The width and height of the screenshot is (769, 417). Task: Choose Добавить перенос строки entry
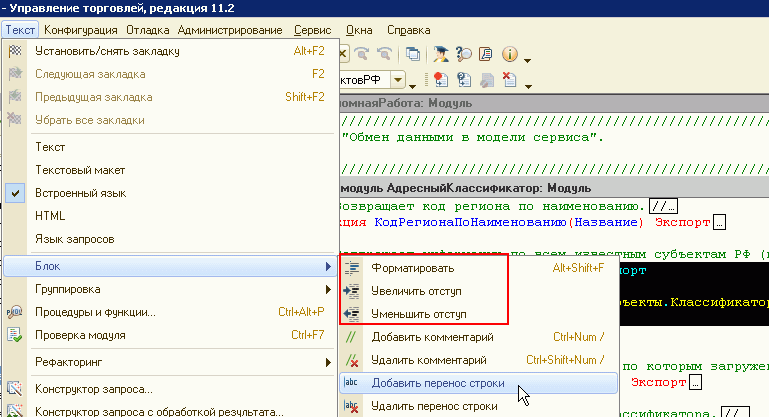(x=479, y=383)
